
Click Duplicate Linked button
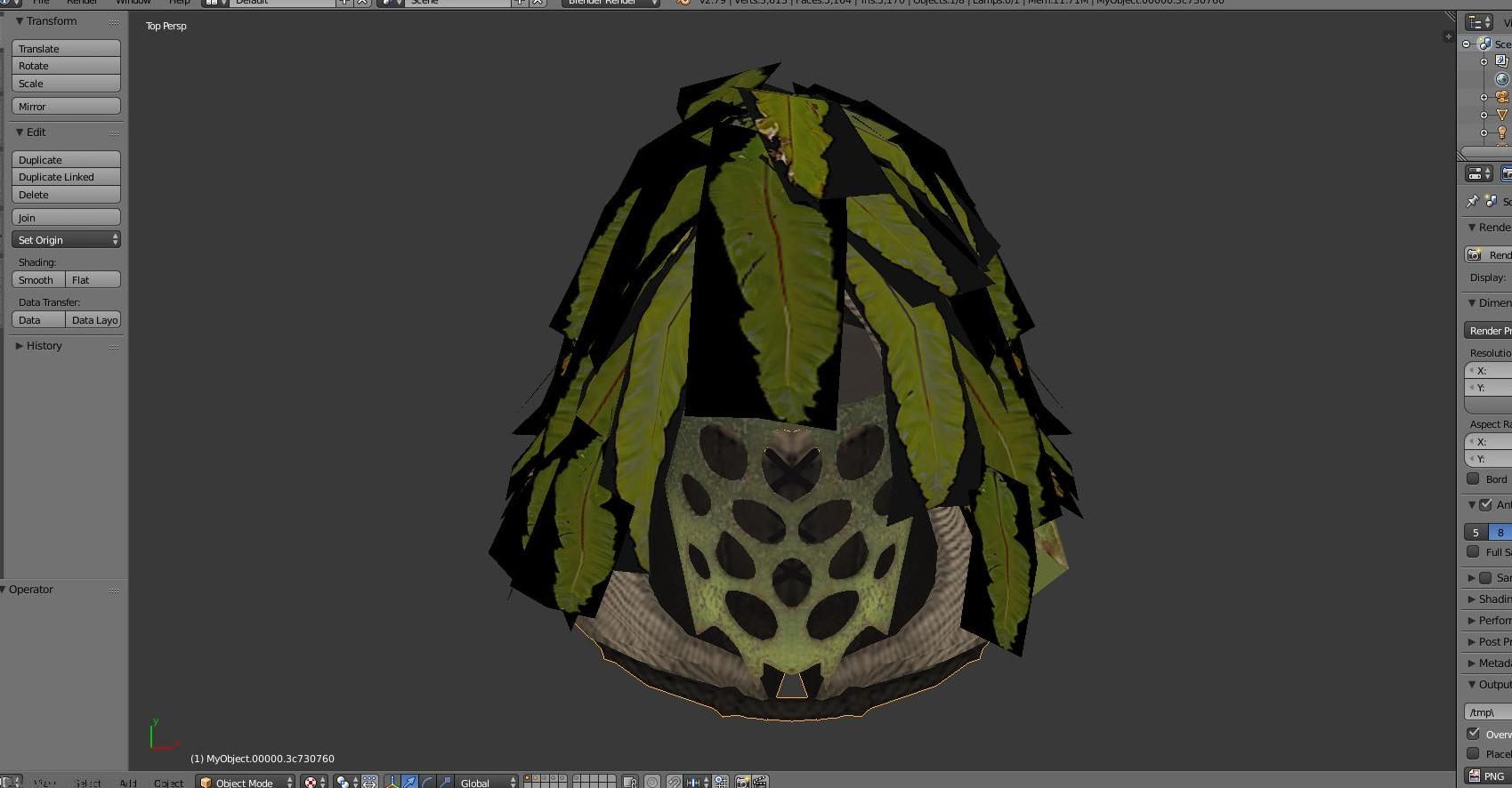click(x=66, y=177)
